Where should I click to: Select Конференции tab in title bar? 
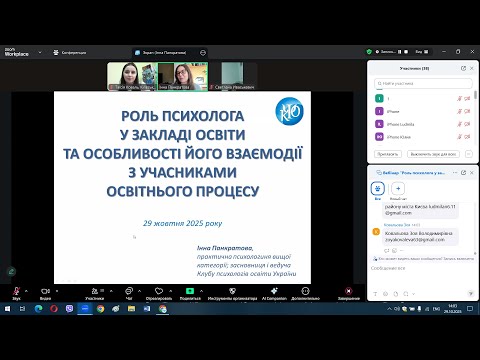70,52
